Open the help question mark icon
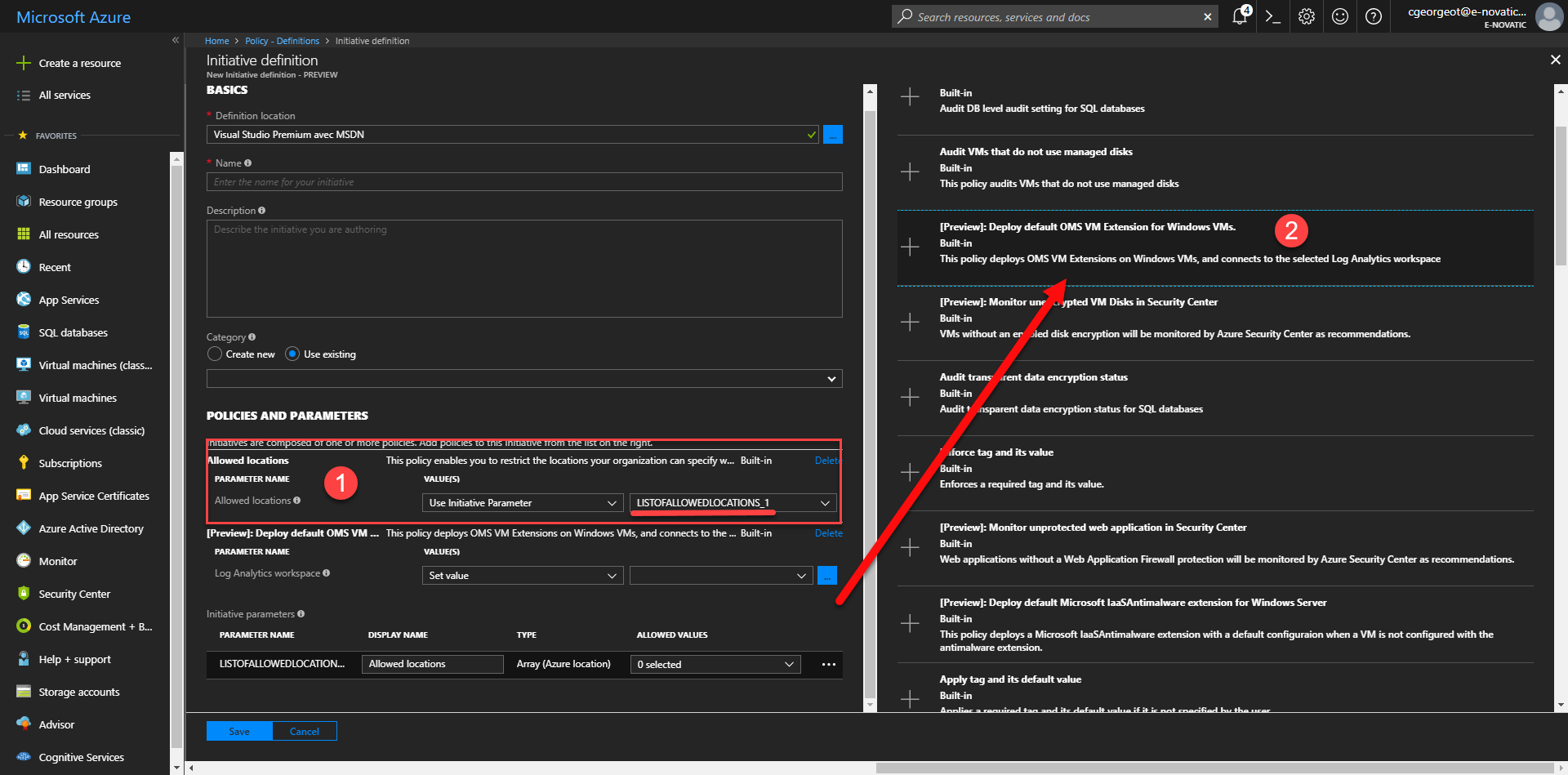The width and height of the screenshot is (1568, 775). point(1374,16)
